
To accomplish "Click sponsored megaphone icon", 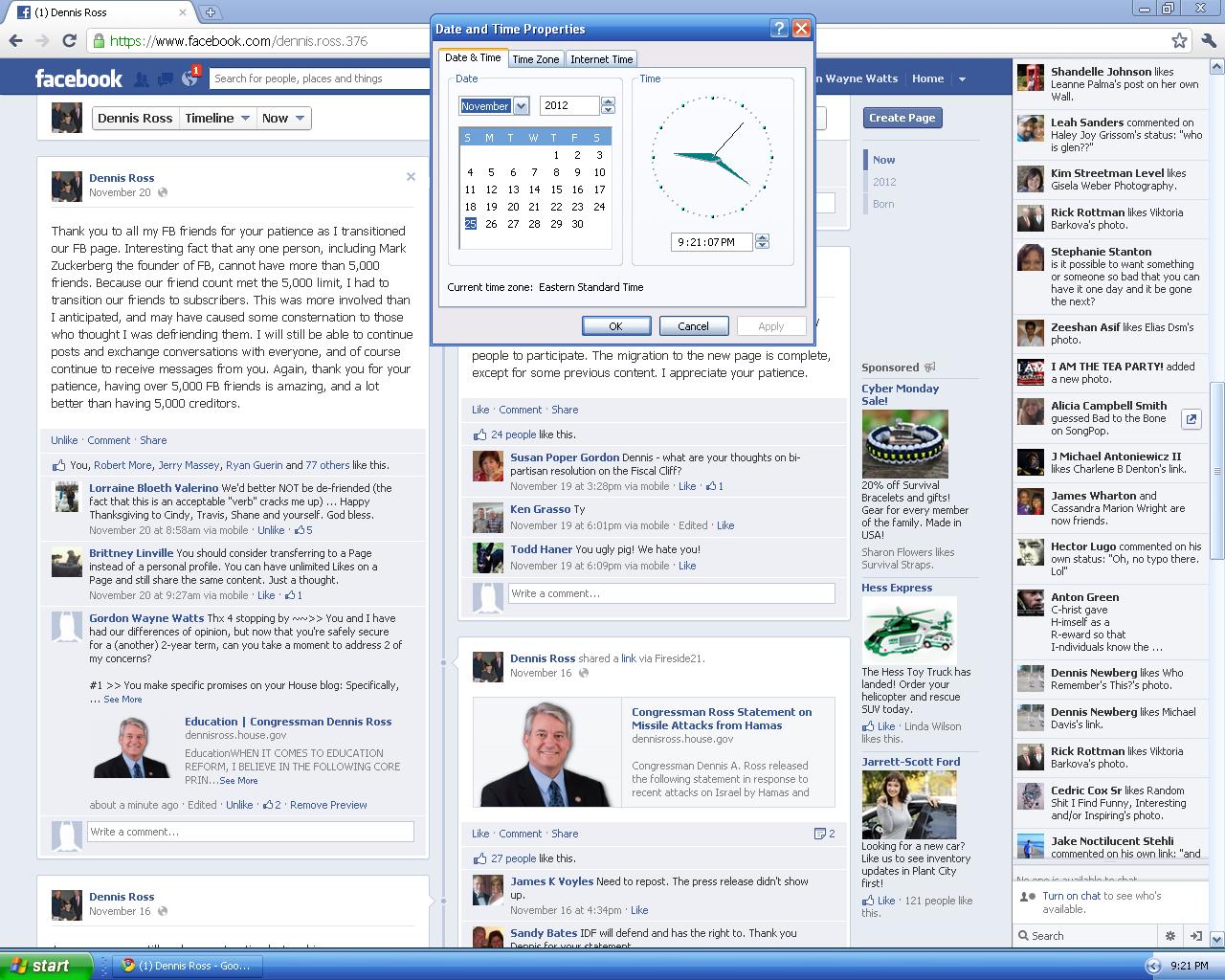I will click(x=929, y=367).
